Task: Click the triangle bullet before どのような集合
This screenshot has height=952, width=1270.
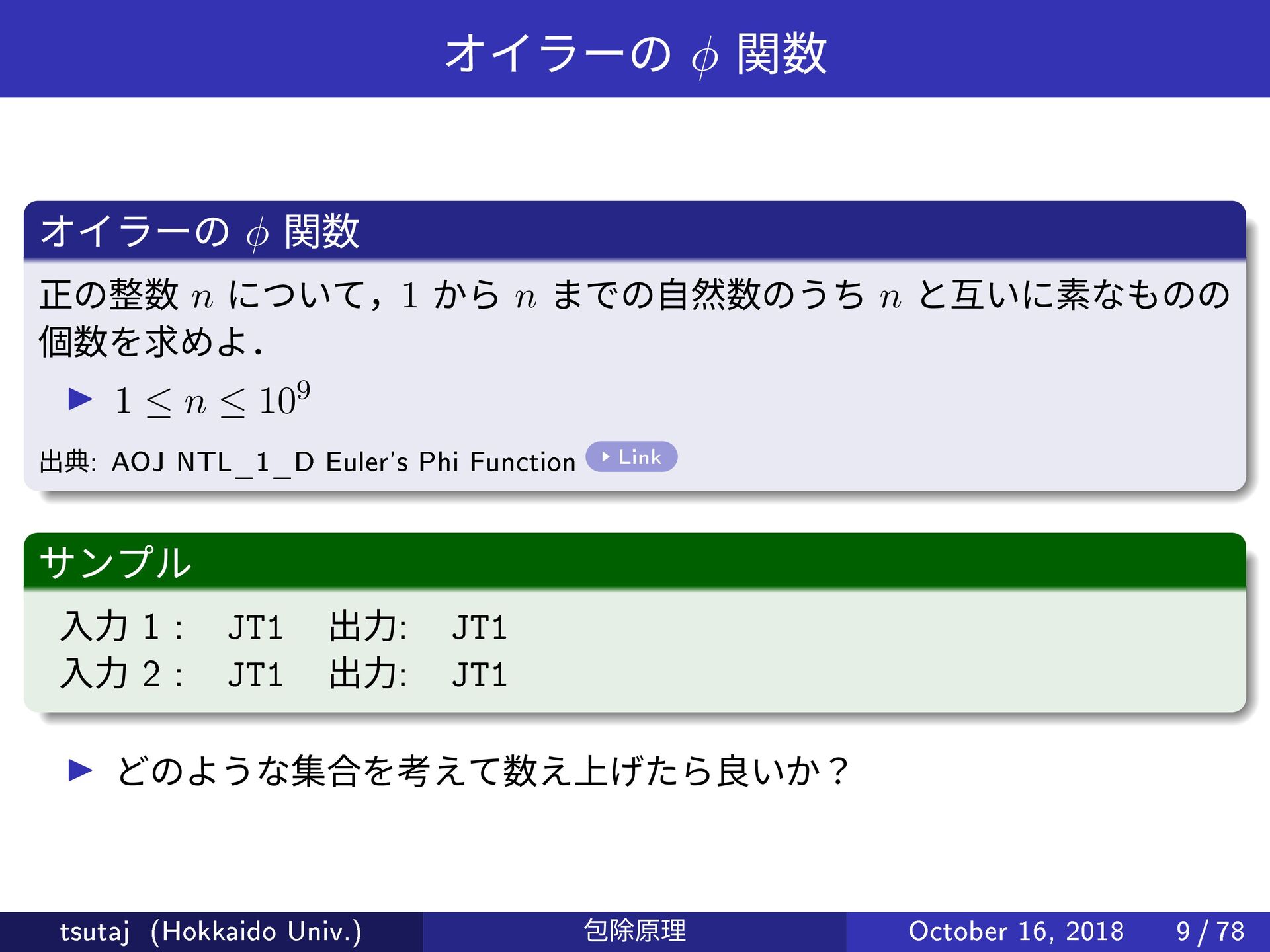Action: tap(80, 770)
